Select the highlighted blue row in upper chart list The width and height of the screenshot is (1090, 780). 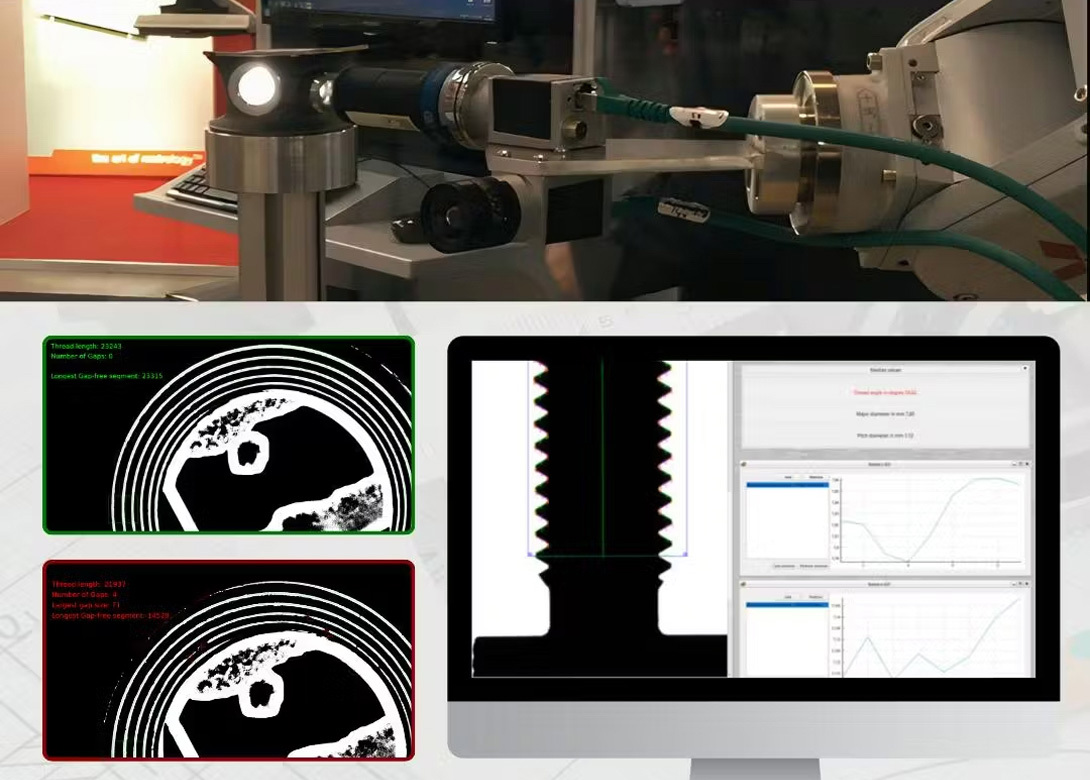[788, 485]
